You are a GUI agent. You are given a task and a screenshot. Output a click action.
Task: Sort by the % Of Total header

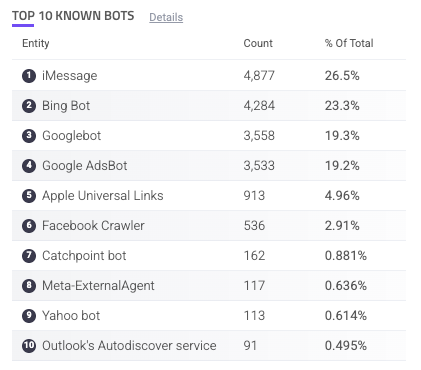(349, 43)
